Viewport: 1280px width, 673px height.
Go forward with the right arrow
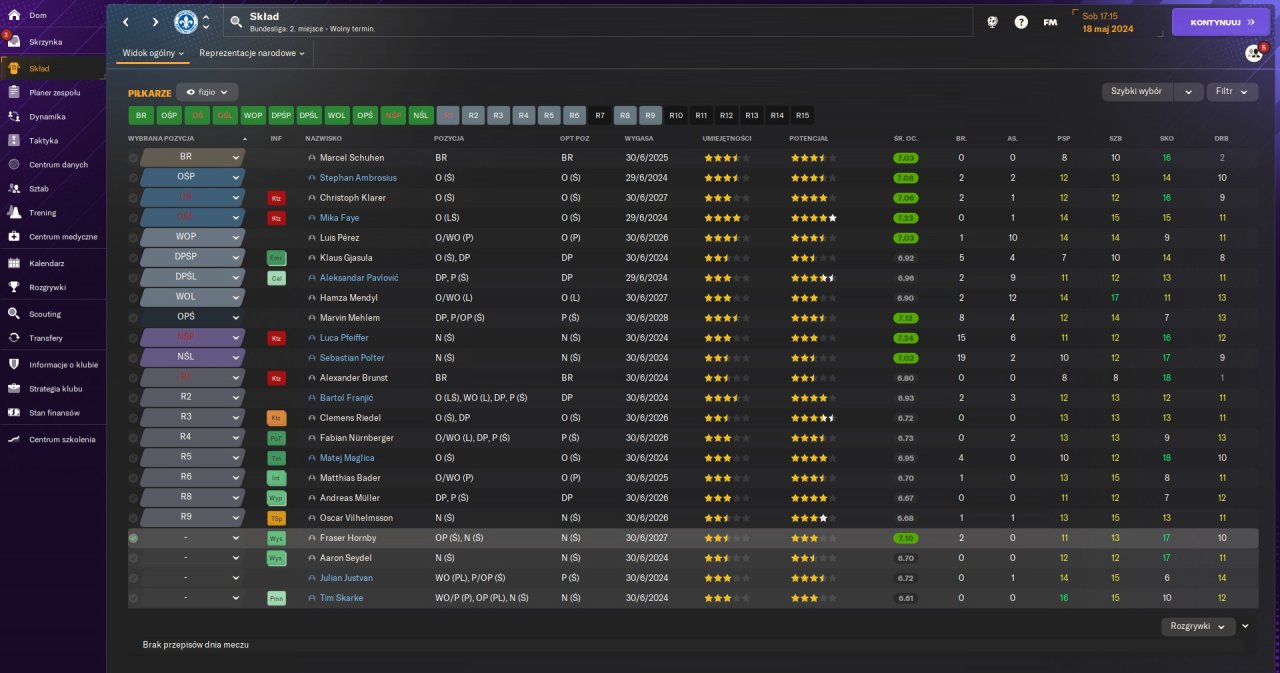coord(155,21)
